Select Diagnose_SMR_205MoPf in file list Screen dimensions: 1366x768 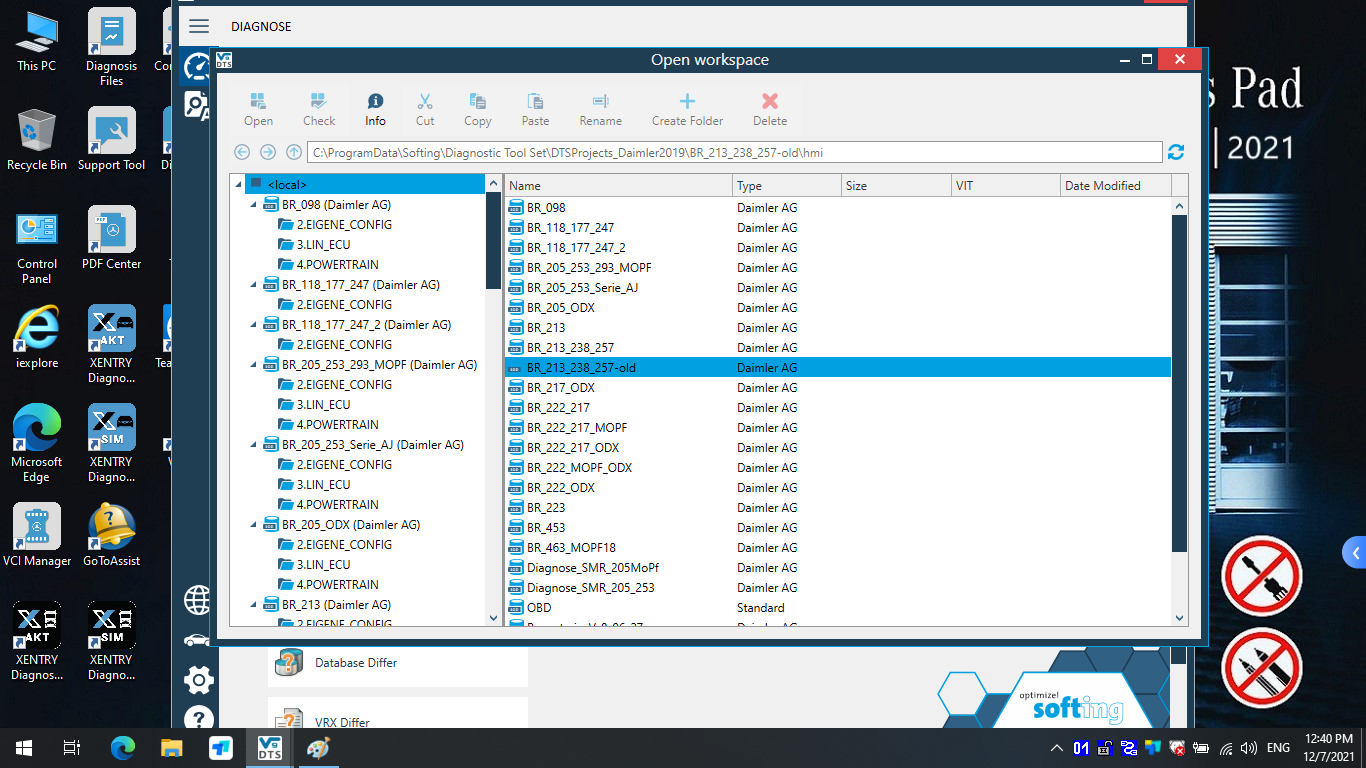[x=838, y=568]
